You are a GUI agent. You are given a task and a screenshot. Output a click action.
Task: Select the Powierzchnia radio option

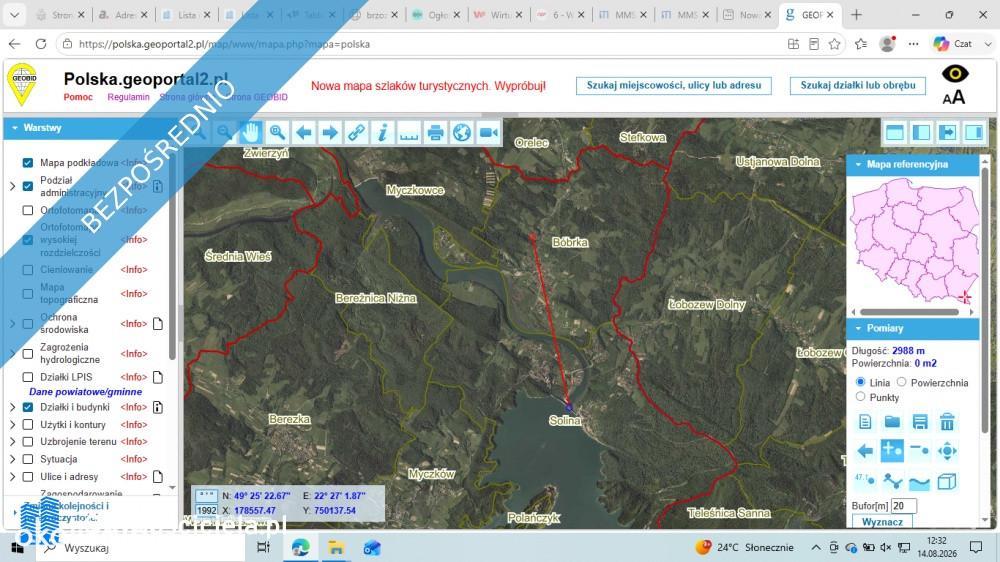901,382
